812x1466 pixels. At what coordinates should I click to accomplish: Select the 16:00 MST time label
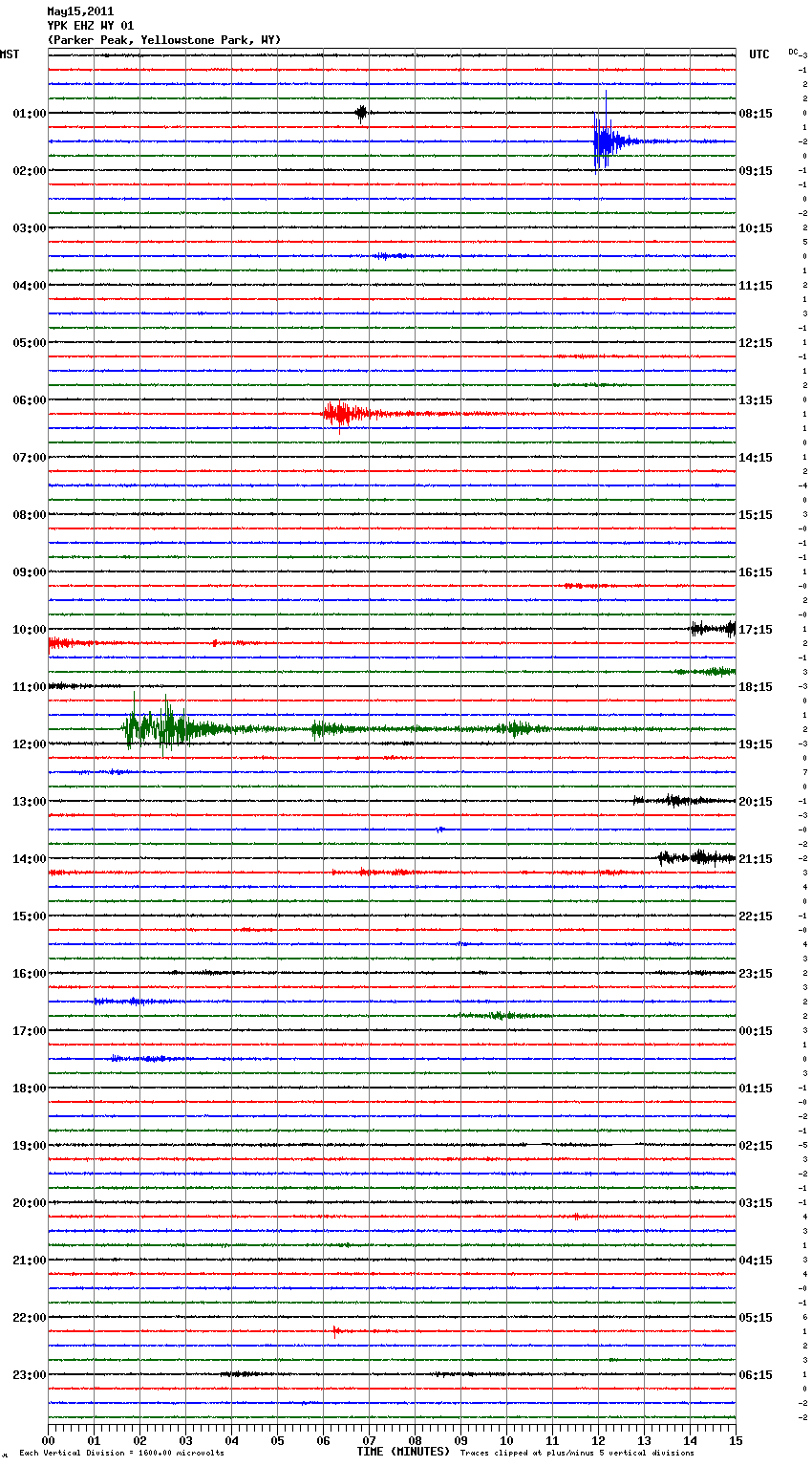tap(30, 974)
